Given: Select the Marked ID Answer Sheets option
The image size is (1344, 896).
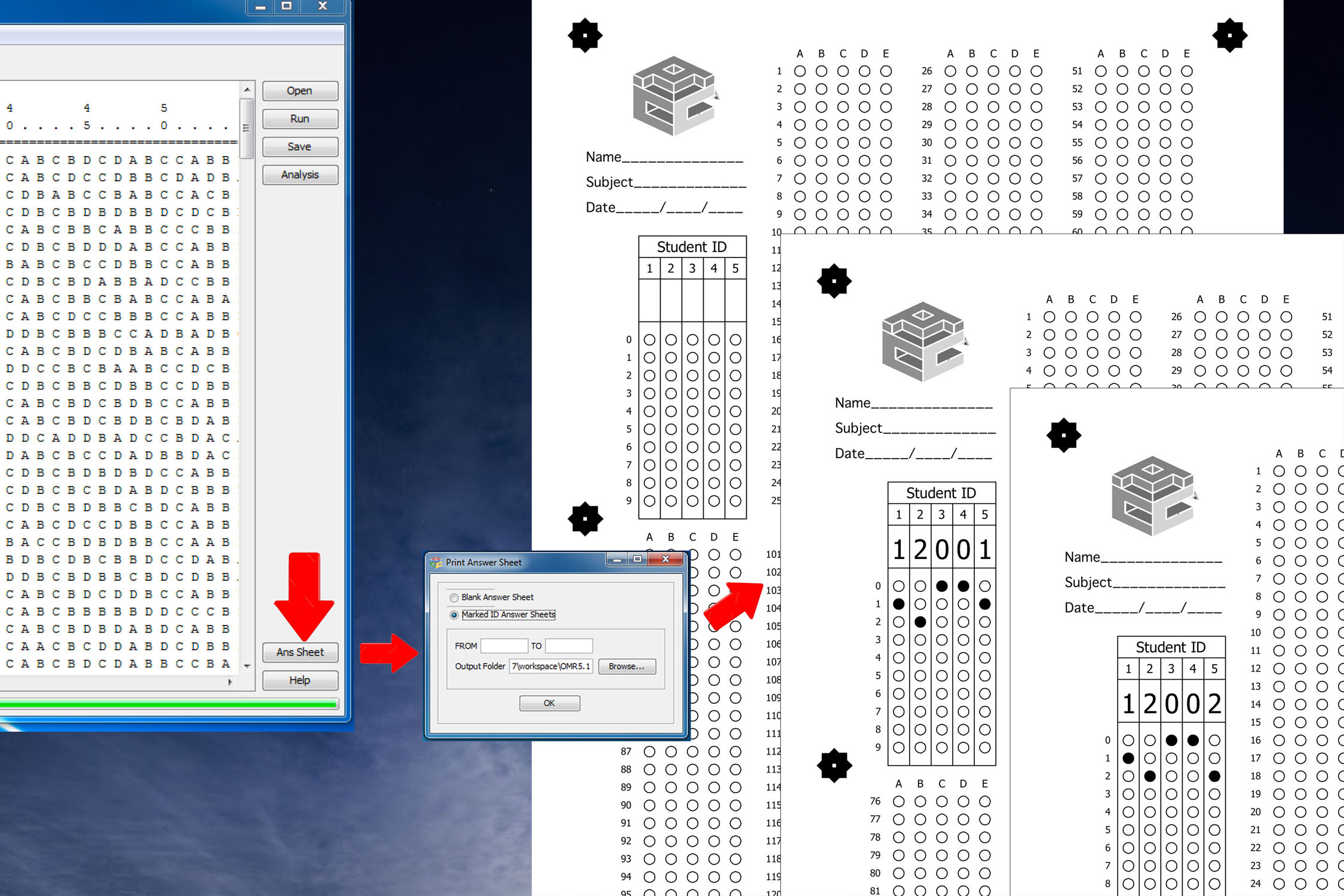Looking at the screenshot, I should [x=455, y=615].
